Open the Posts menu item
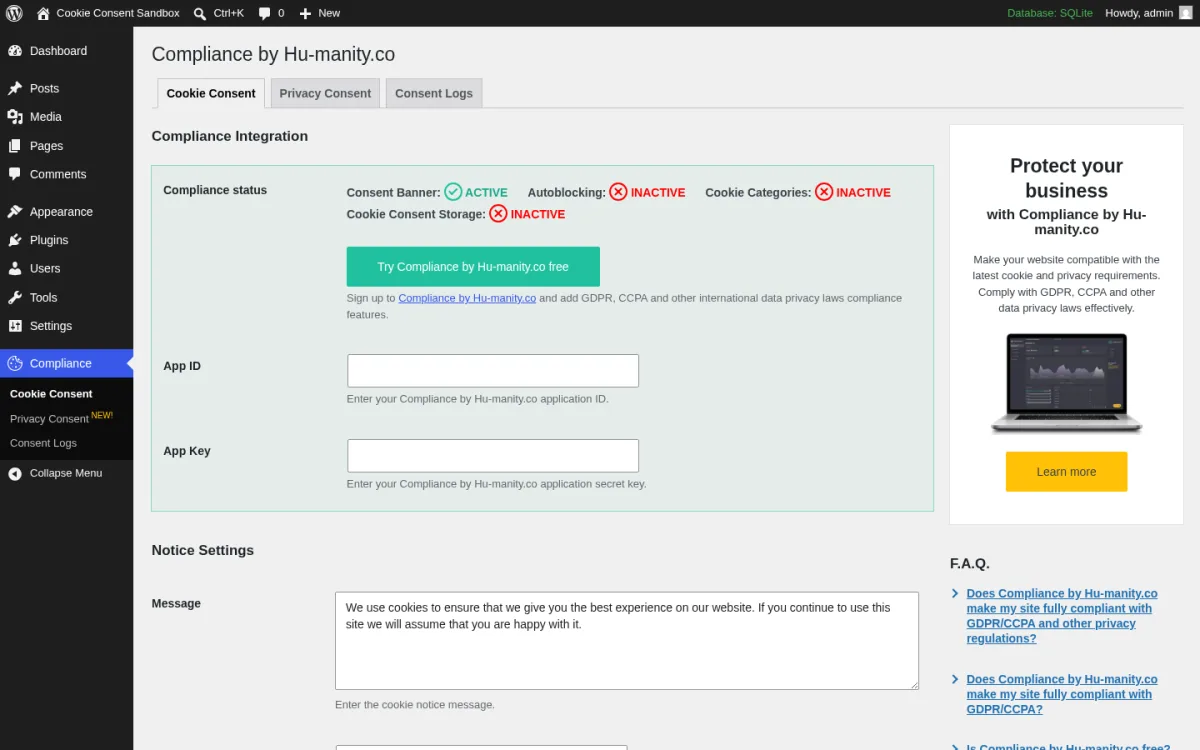The height and width of the screenshot is (750, 1200). coord(66,88)
